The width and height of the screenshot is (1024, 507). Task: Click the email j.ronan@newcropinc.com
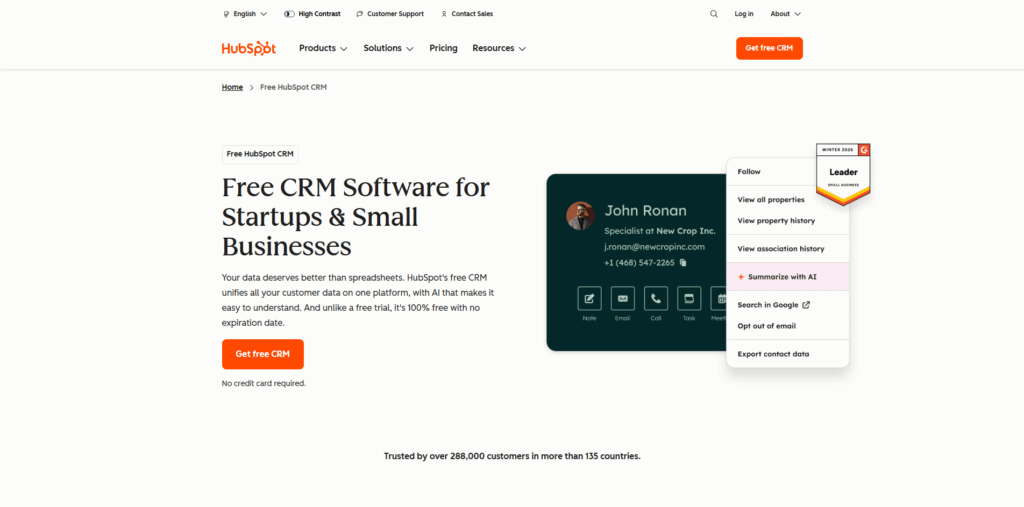coord(654,247)
